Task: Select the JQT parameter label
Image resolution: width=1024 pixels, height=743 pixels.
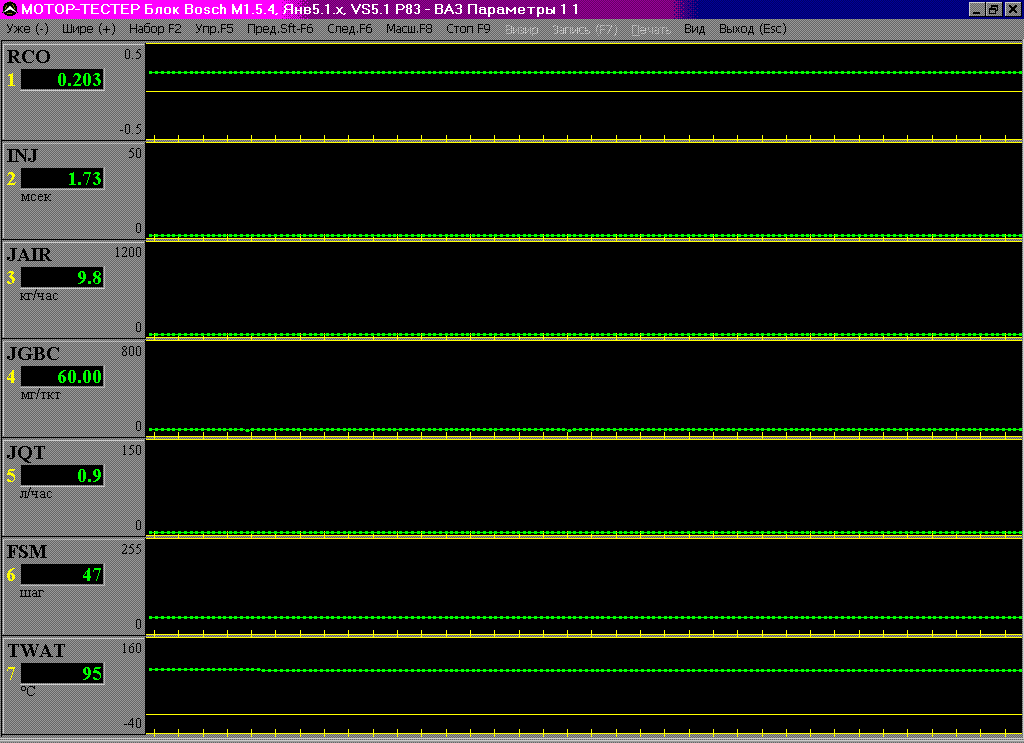Action: click(x=26, y=452)
